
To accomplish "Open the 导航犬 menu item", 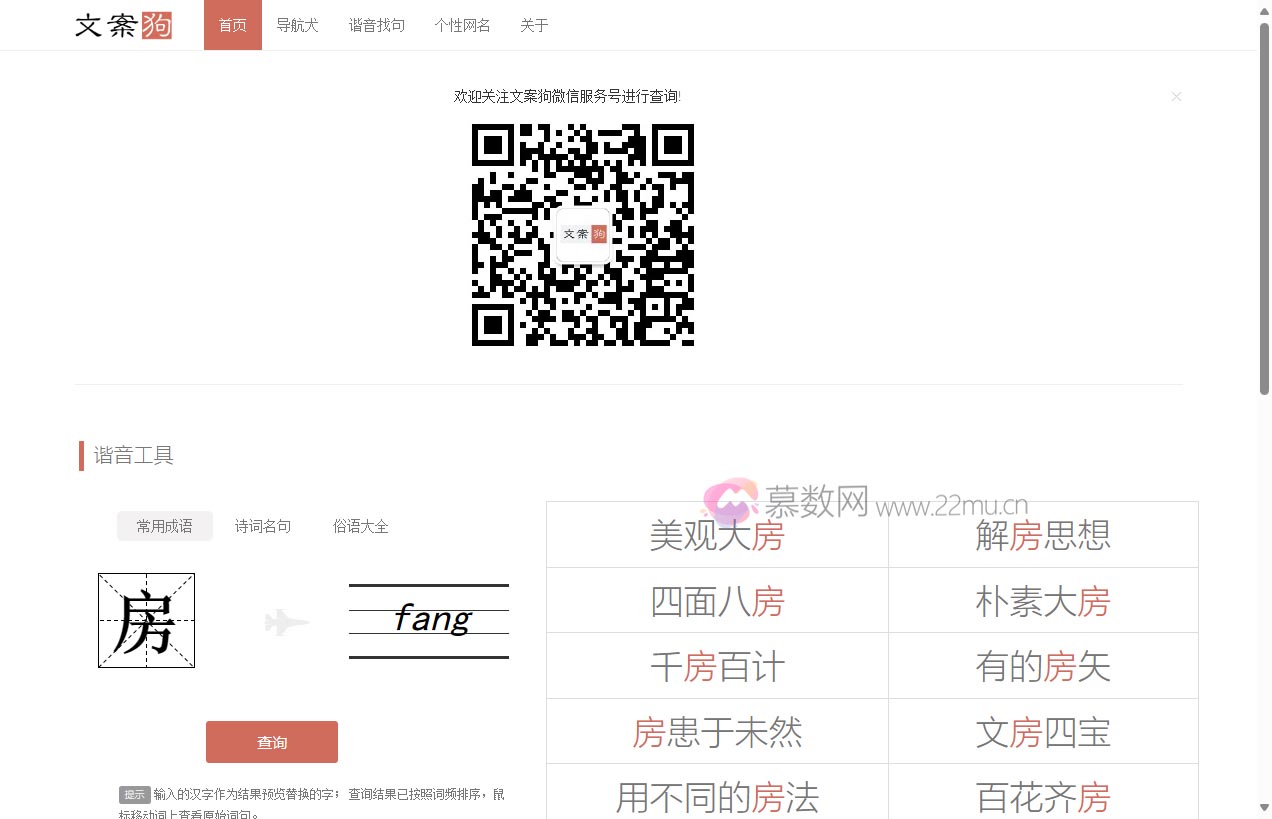I will point(297,25).
